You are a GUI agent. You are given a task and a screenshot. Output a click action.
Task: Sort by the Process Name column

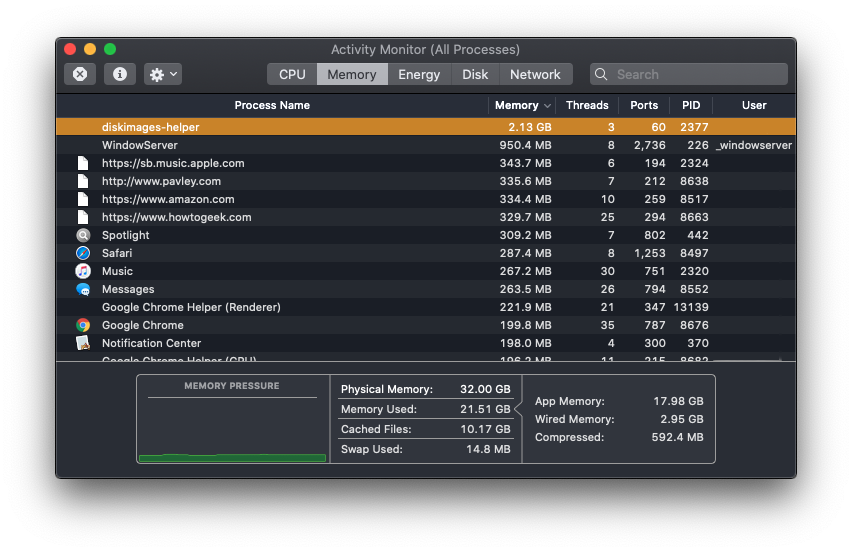pos(272,105)
